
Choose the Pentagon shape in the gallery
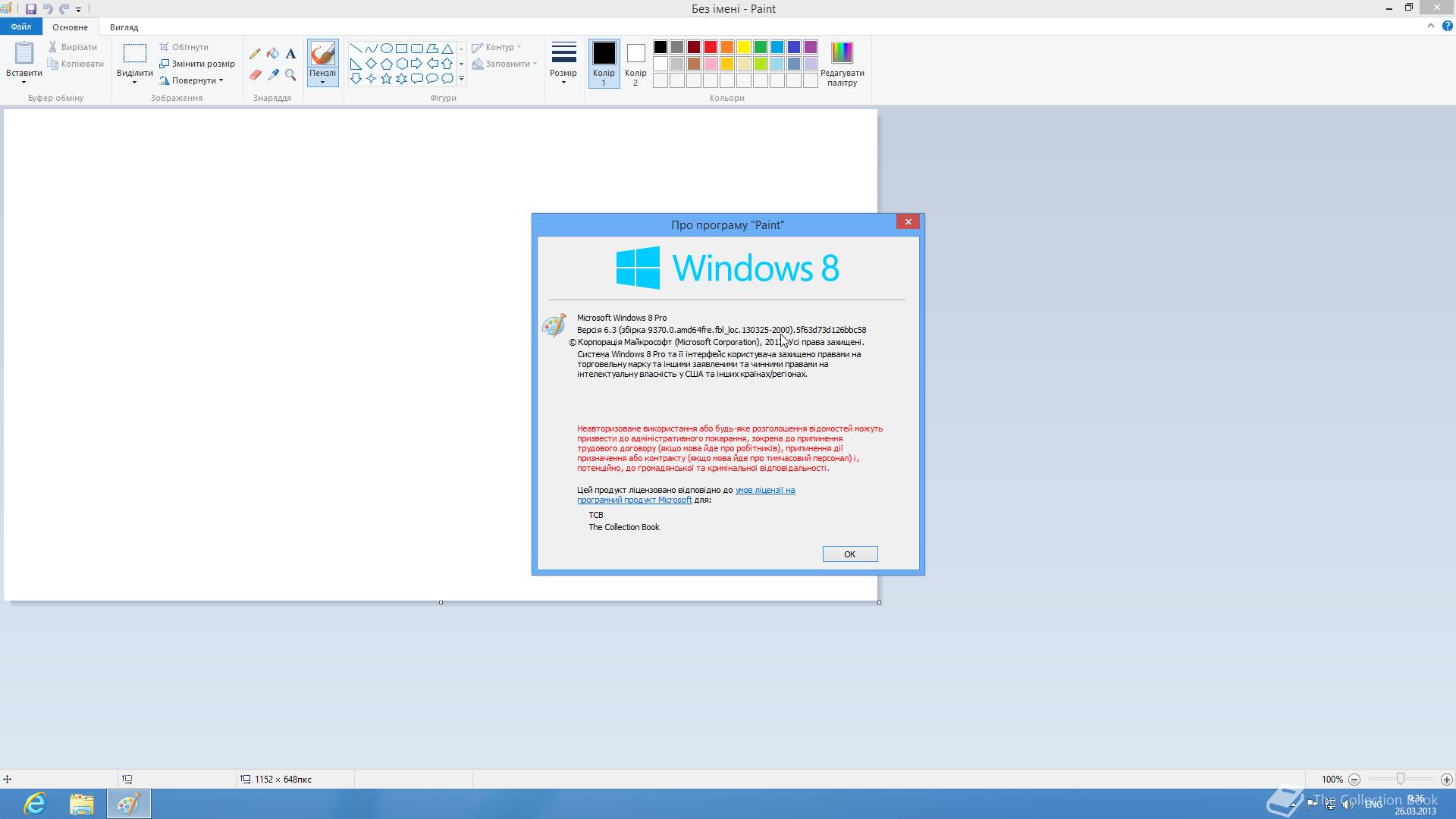pyautogui.click(x=386, y=64)
